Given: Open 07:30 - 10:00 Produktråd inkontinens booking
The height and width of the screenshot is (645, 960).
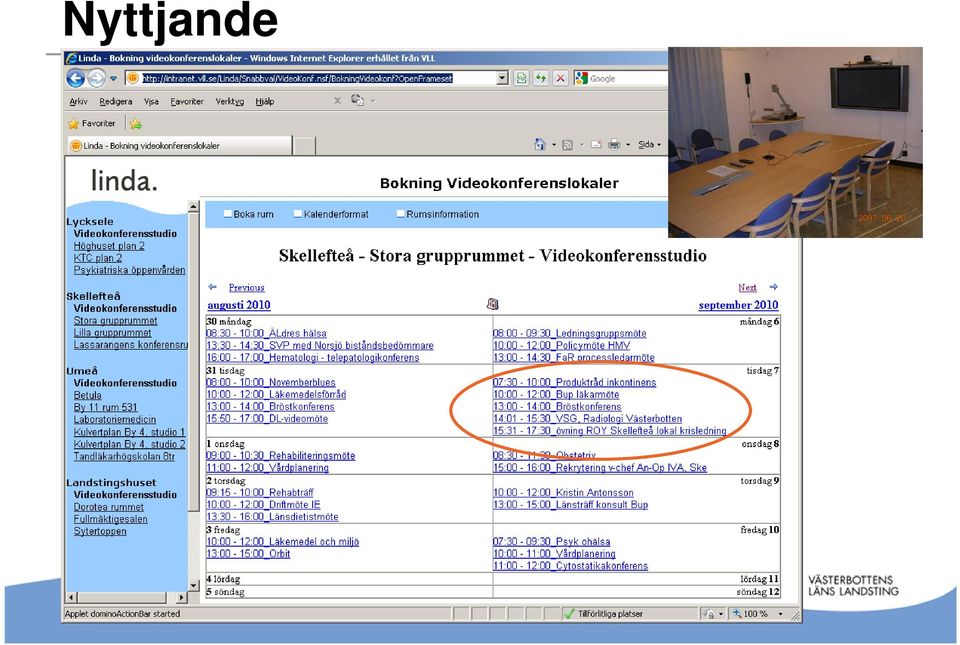Looking at the screenshot, I should pos(574,382).
